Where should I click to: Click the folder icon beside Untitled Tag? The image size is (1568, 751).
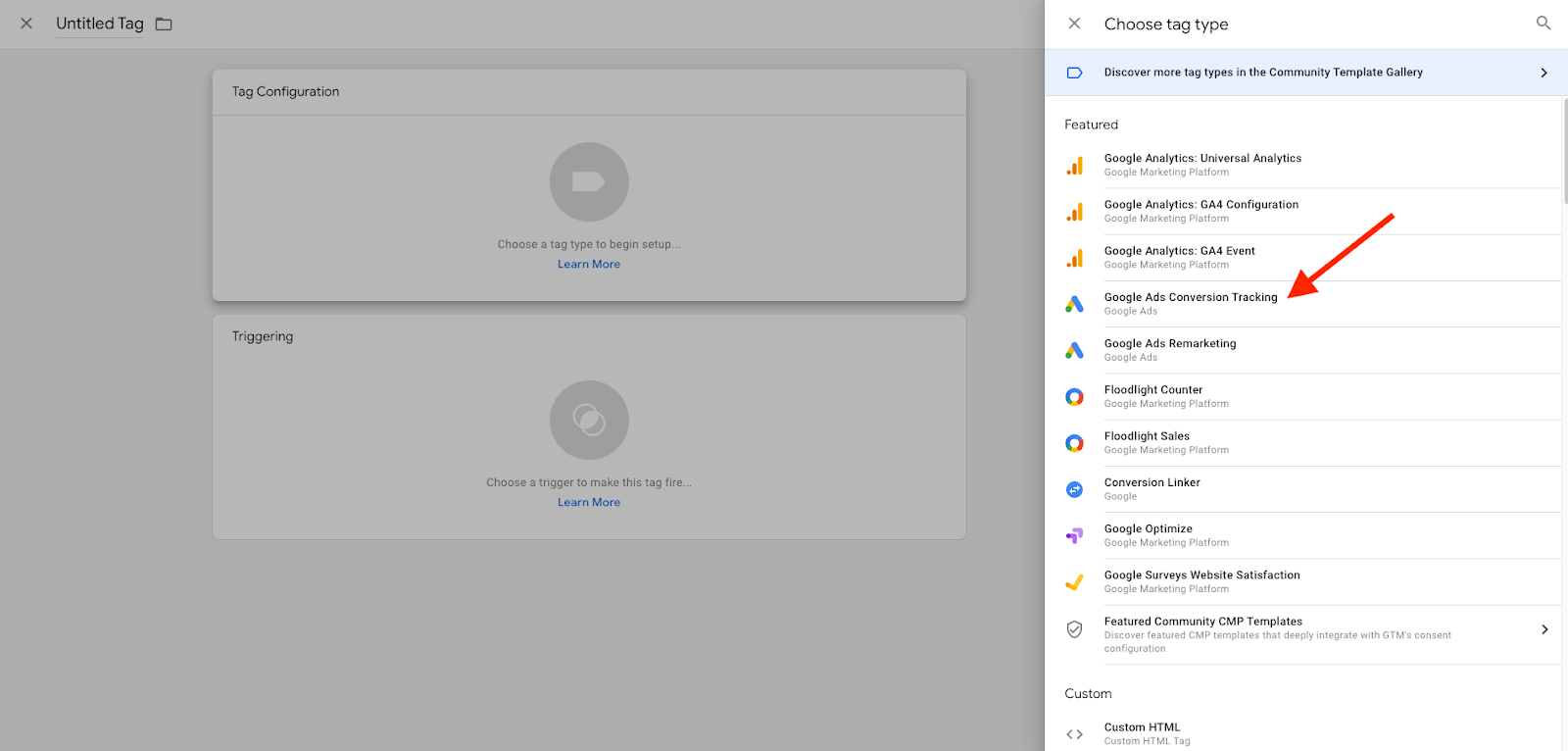tap(164, 24)
